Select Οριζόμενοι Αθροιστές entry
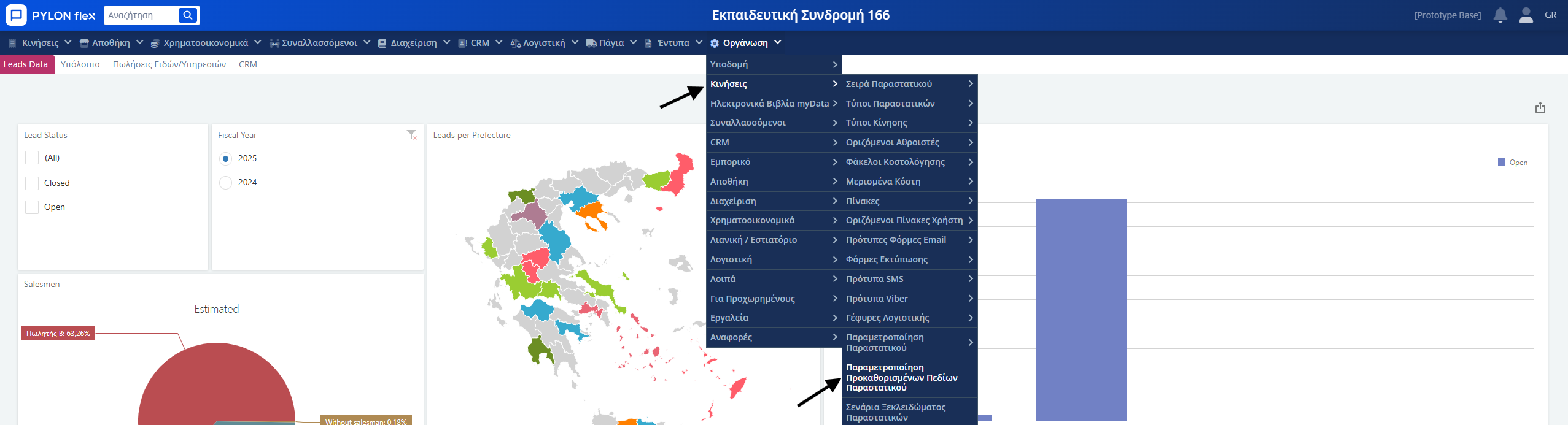1568x425 pixels. tap(909, 142)
